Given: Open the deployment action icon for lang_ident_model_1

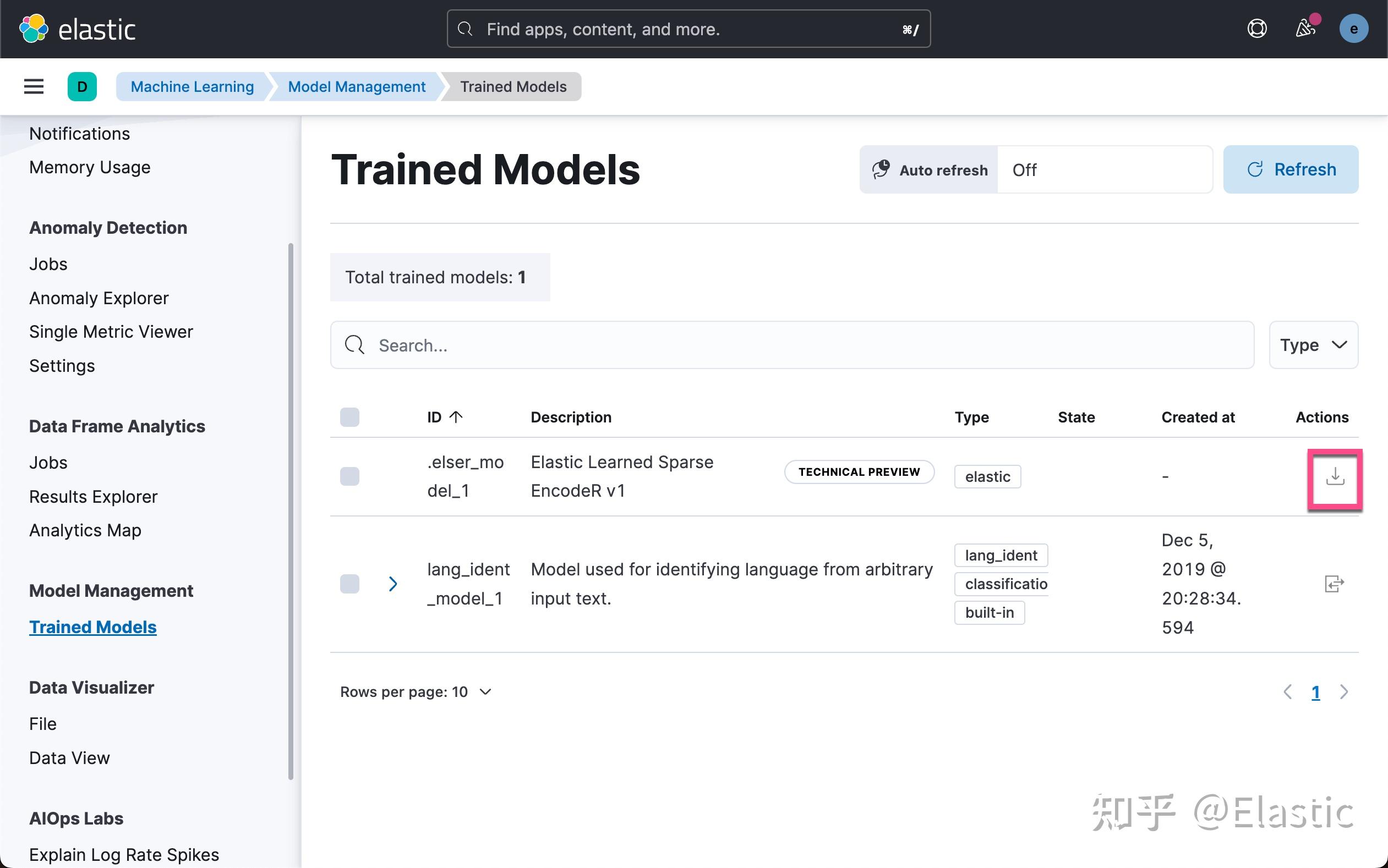Looking at the screenshot, I should coord(1335,583).
